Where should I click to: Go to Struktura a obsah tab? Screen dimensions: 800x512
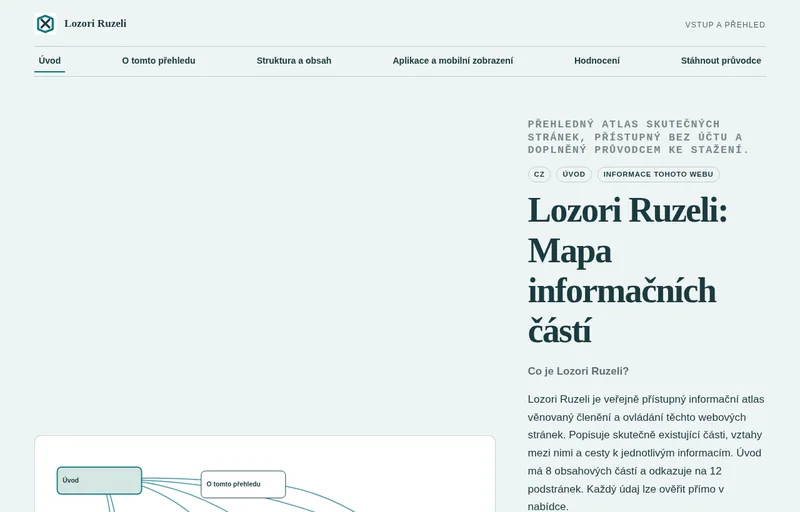pos(294,61)
